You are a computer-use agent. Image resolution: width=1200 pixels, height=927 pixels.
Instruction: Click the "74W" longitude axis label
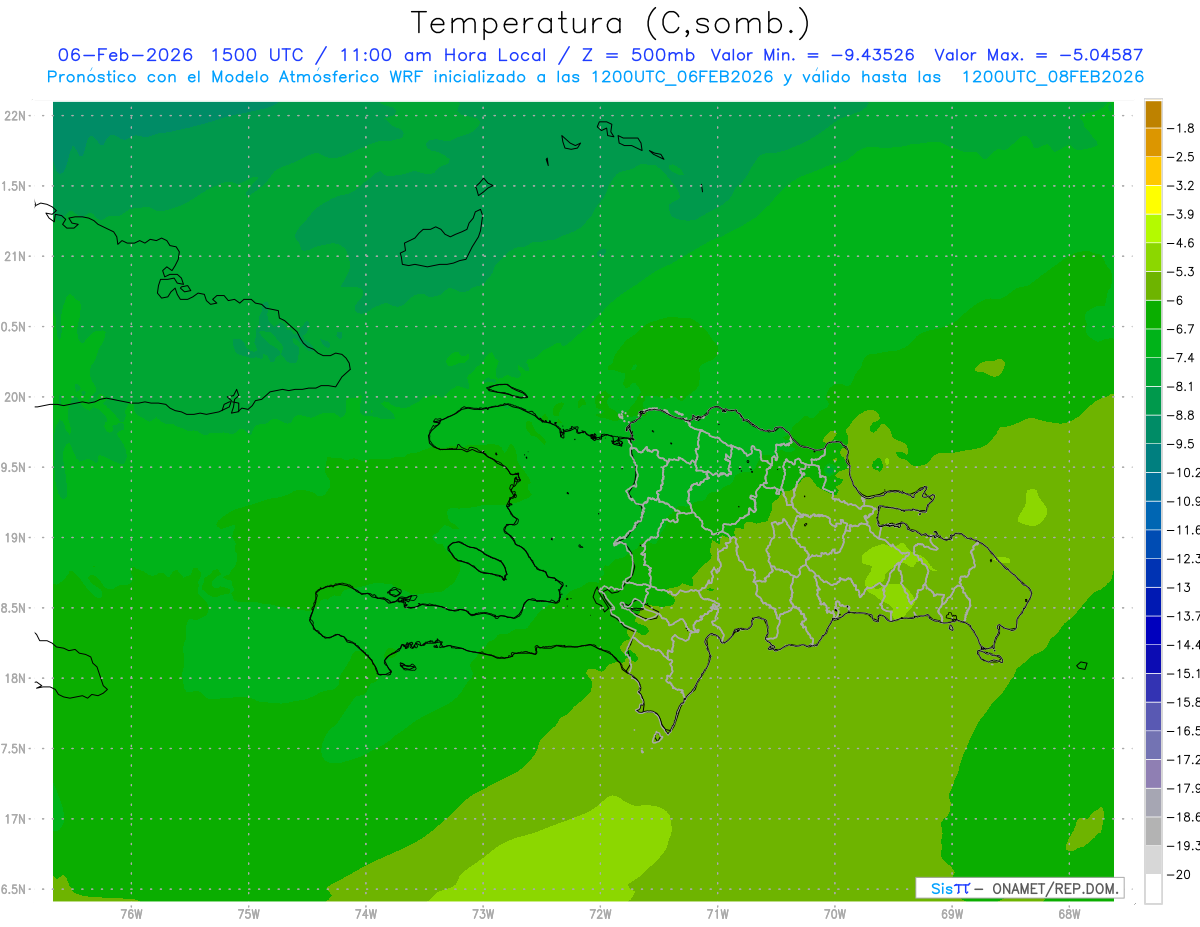coord(366,913)
